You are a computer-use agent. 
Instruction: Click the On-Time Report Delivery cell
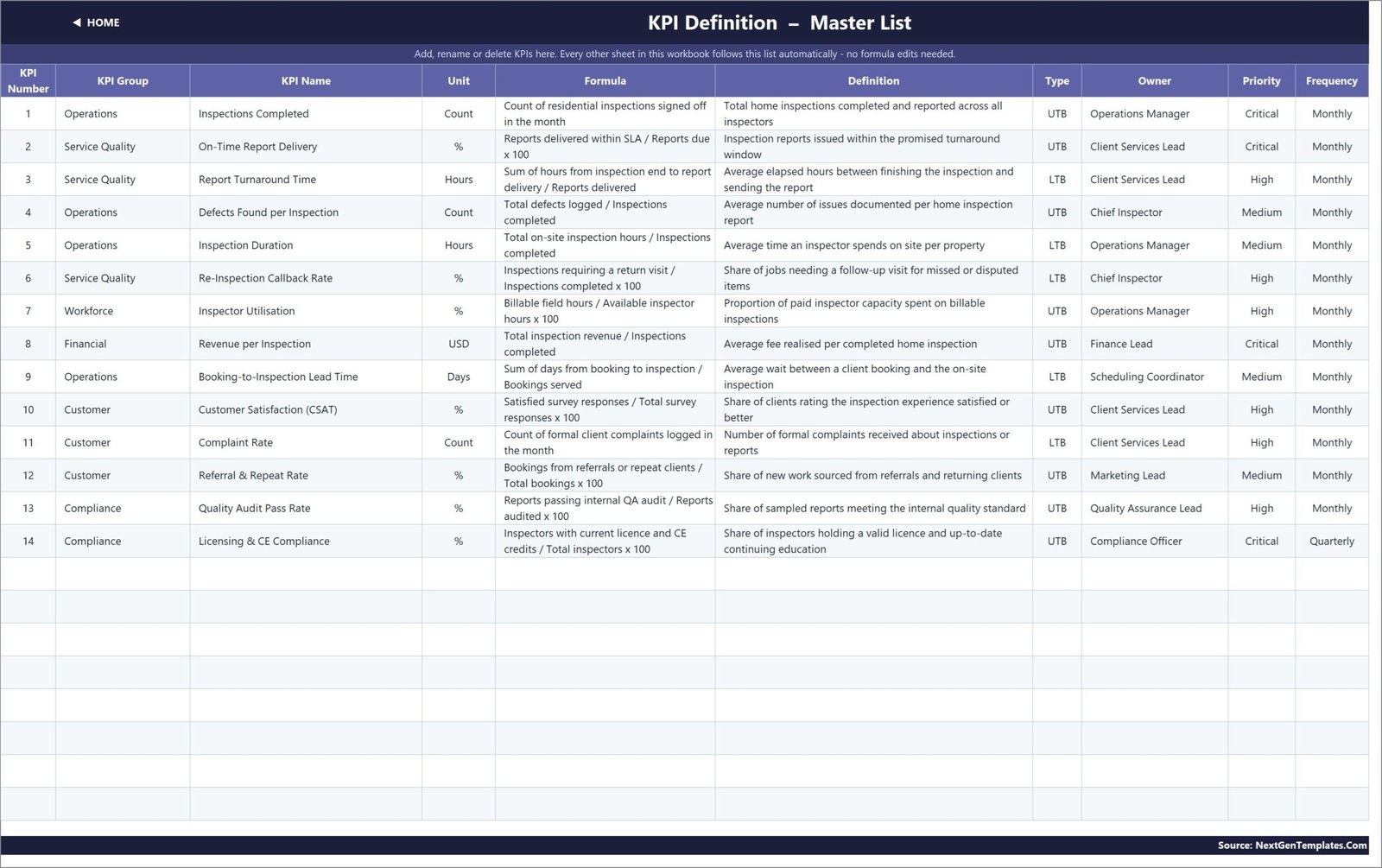[306, 147]
